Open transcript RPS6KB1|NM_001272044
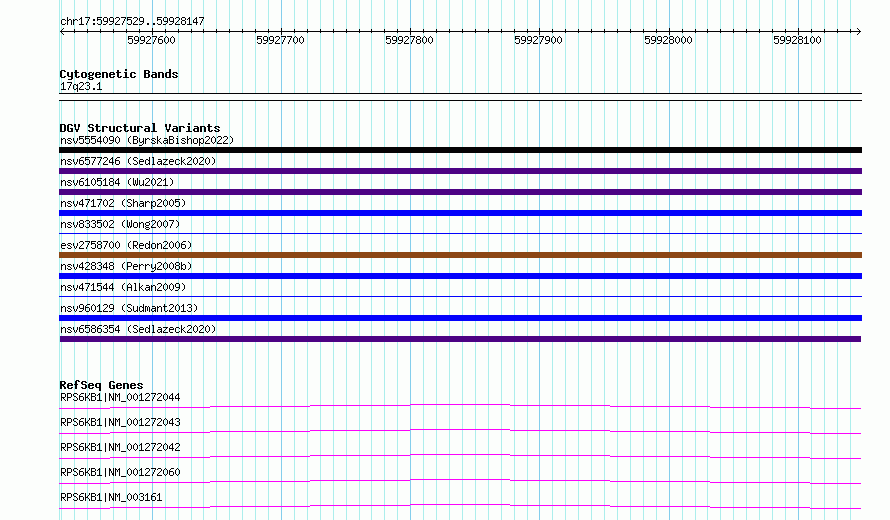Viewport: 890px width, 520px height. pos(120,397)
